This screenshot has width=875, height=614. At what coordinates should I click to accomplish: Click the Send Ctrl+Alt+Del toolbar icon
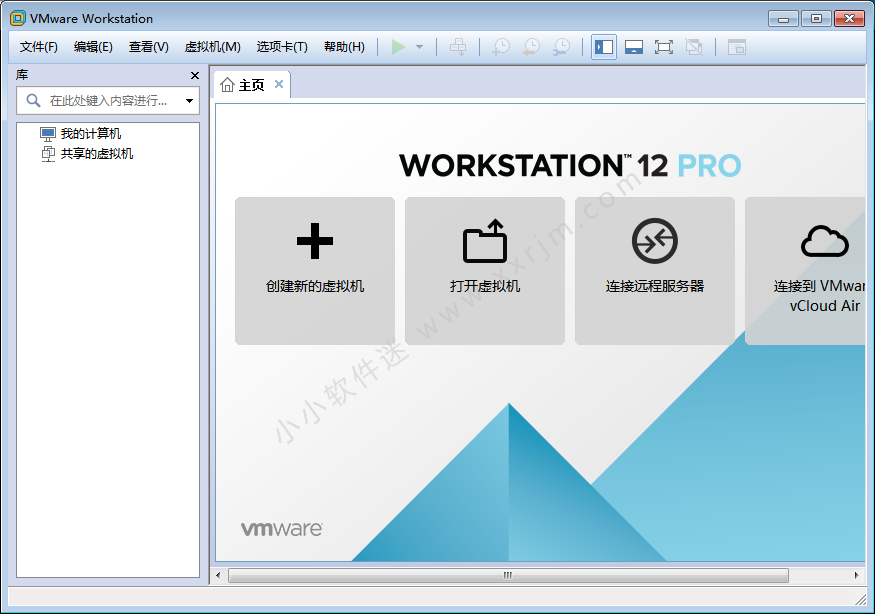click(458, 47)
